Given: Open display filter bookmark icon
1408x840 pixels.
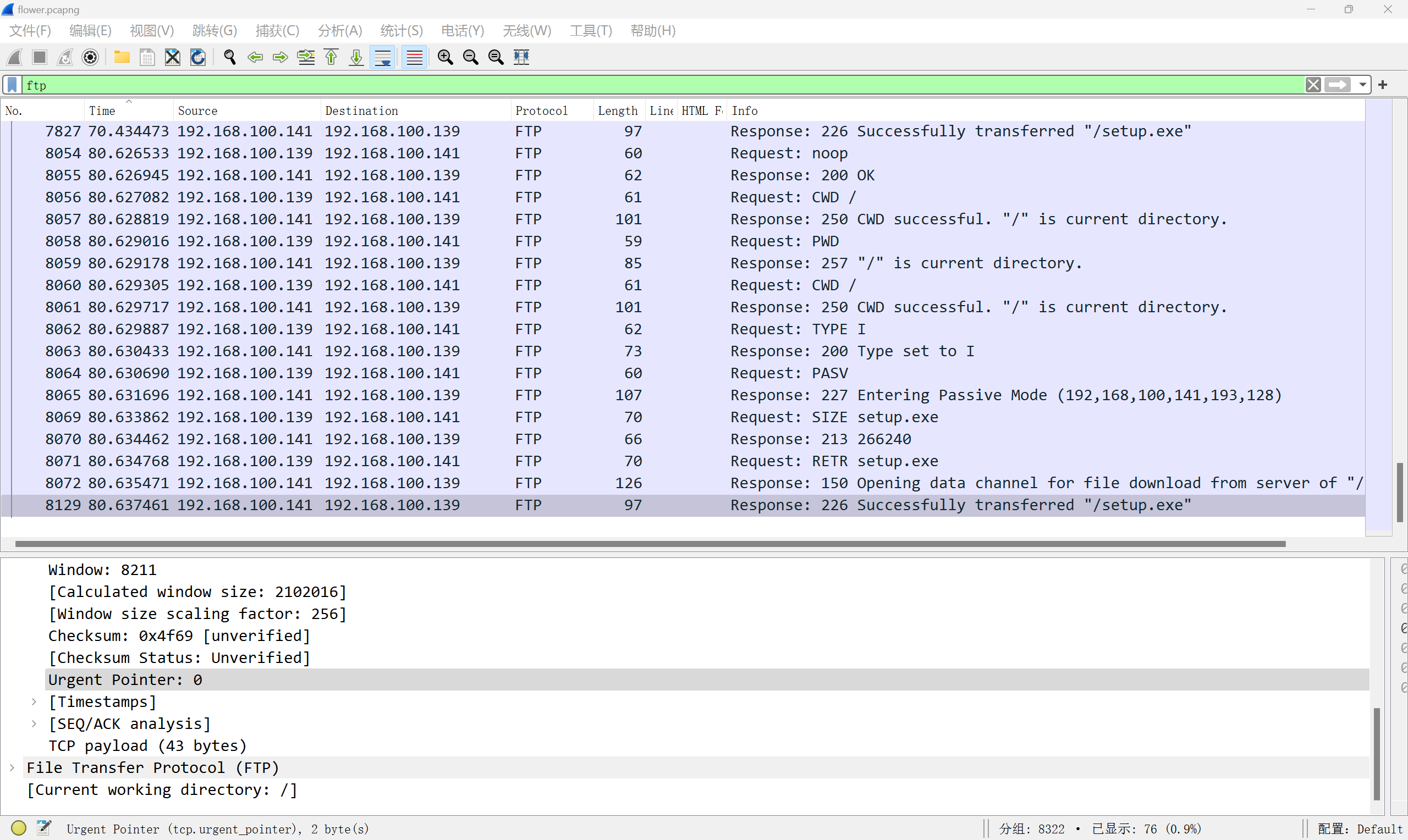Looking at the screenshot, I should (x=13, y=85).
